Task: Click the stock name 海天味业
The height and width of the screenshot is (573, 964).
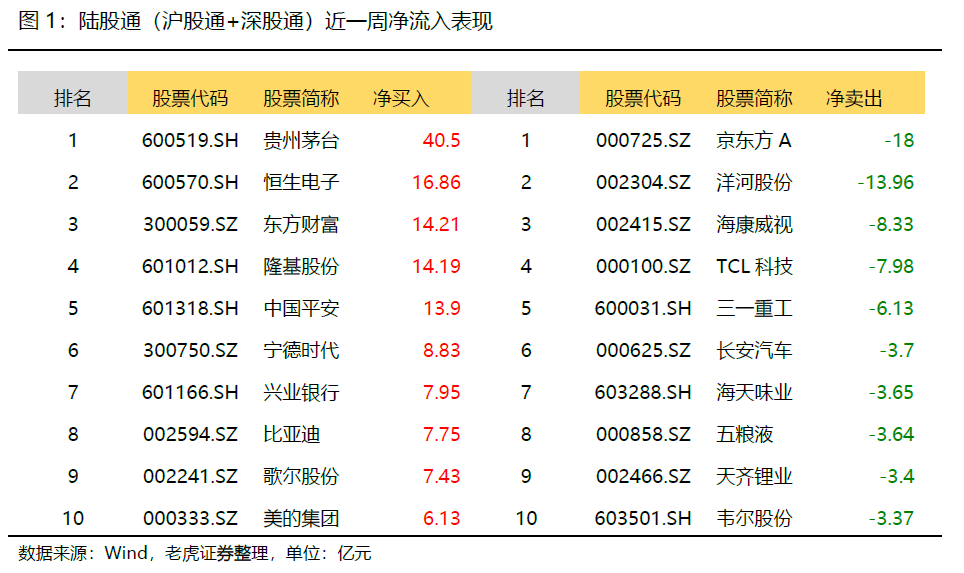Action: (x=754, y=392)
